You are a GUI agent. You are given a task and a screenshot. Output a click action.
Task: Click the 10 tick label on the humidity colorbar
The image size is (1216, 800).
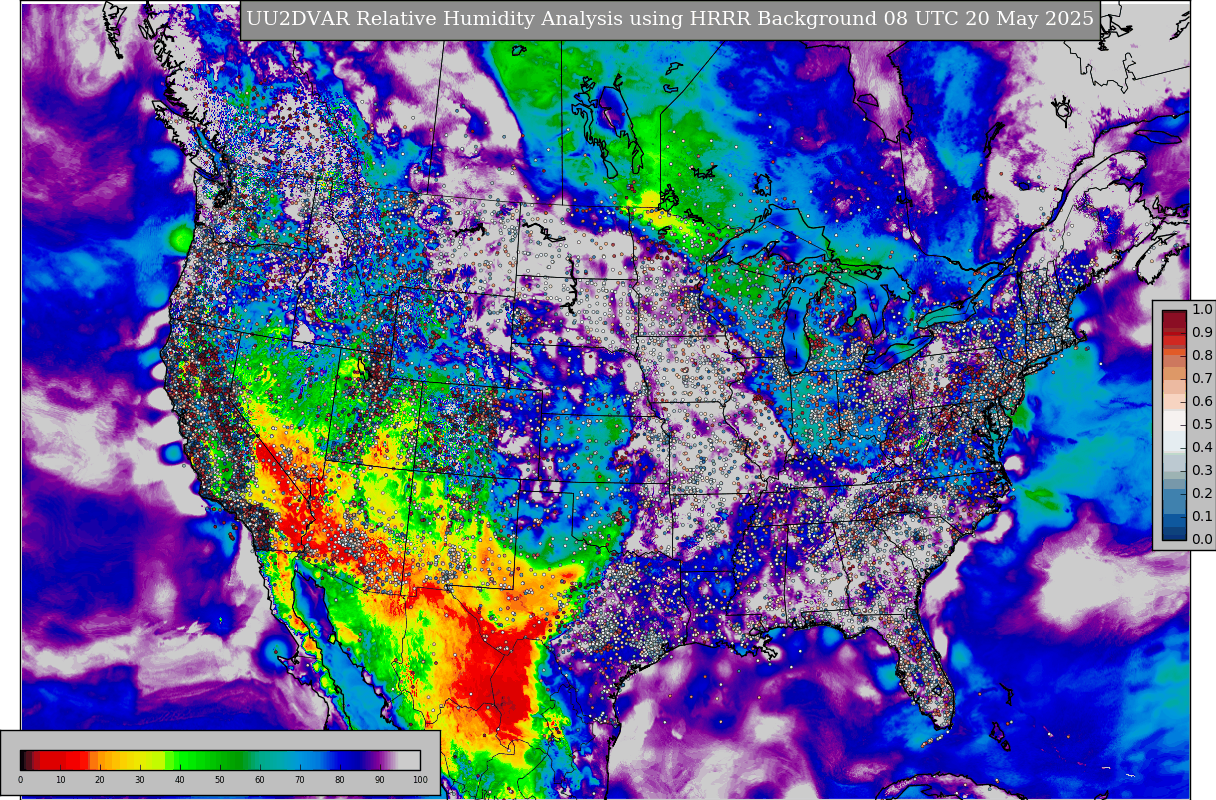coord(60,780)
